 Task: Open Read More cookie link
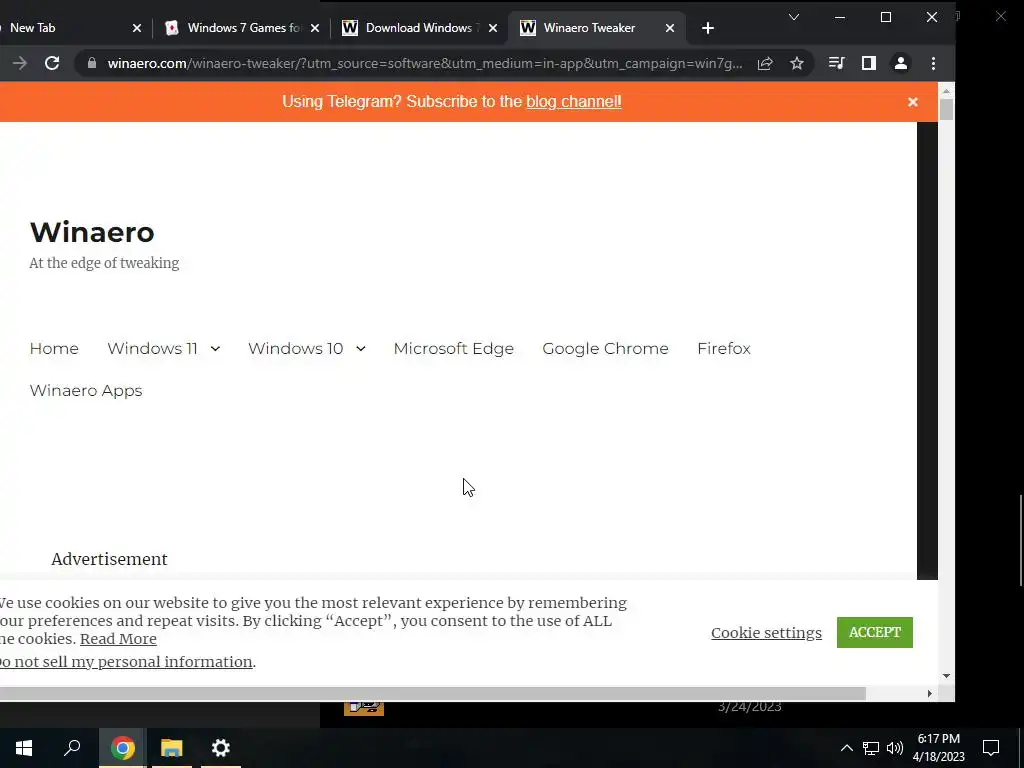point(118,639)
